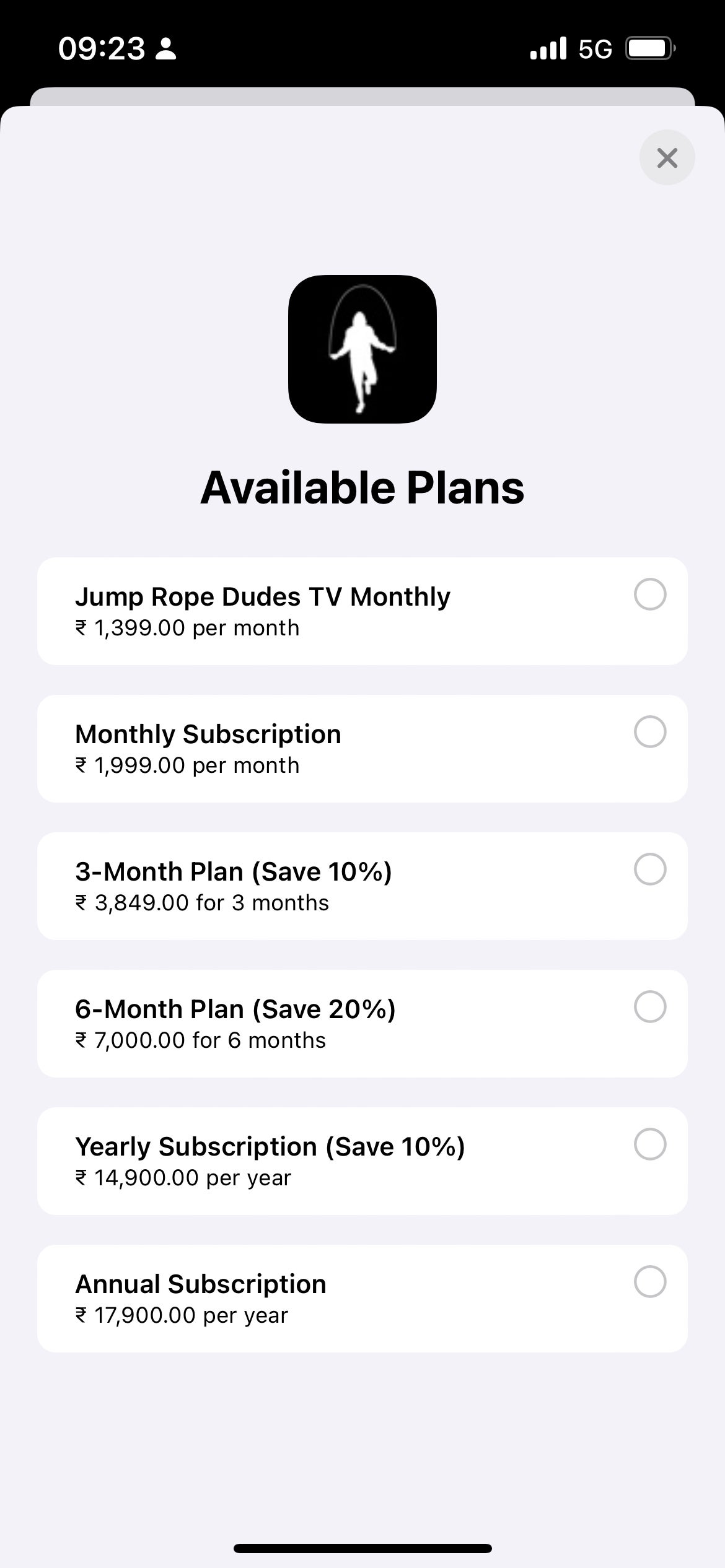Tap the Jump Rope Dudes app icon

coord(362,349)
